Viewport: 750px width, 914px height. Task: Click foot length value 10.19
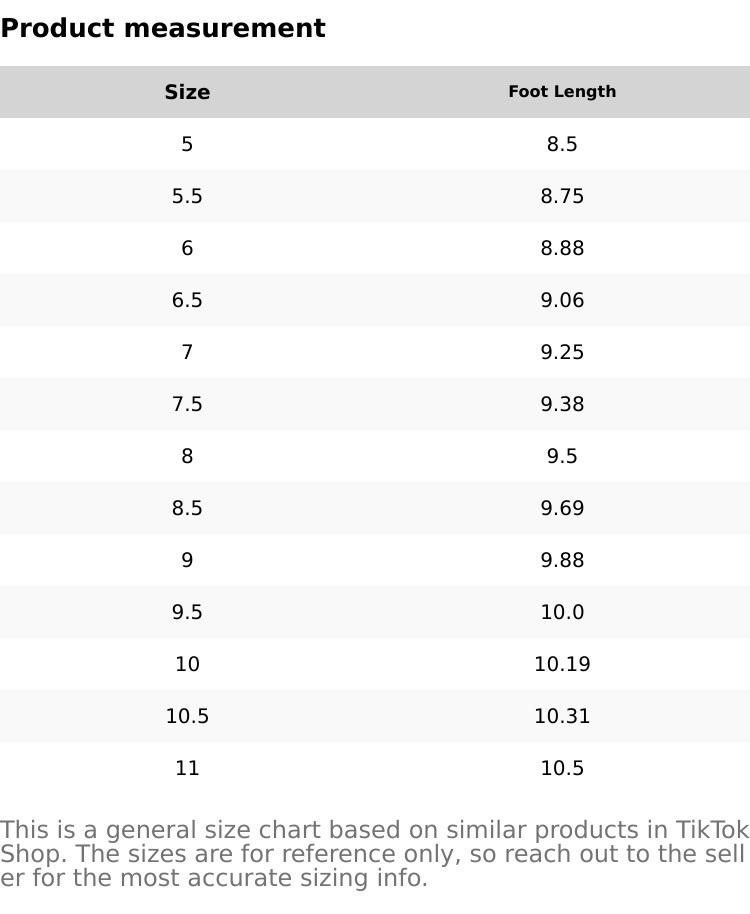pyautogui.click(x=562, y=664)
